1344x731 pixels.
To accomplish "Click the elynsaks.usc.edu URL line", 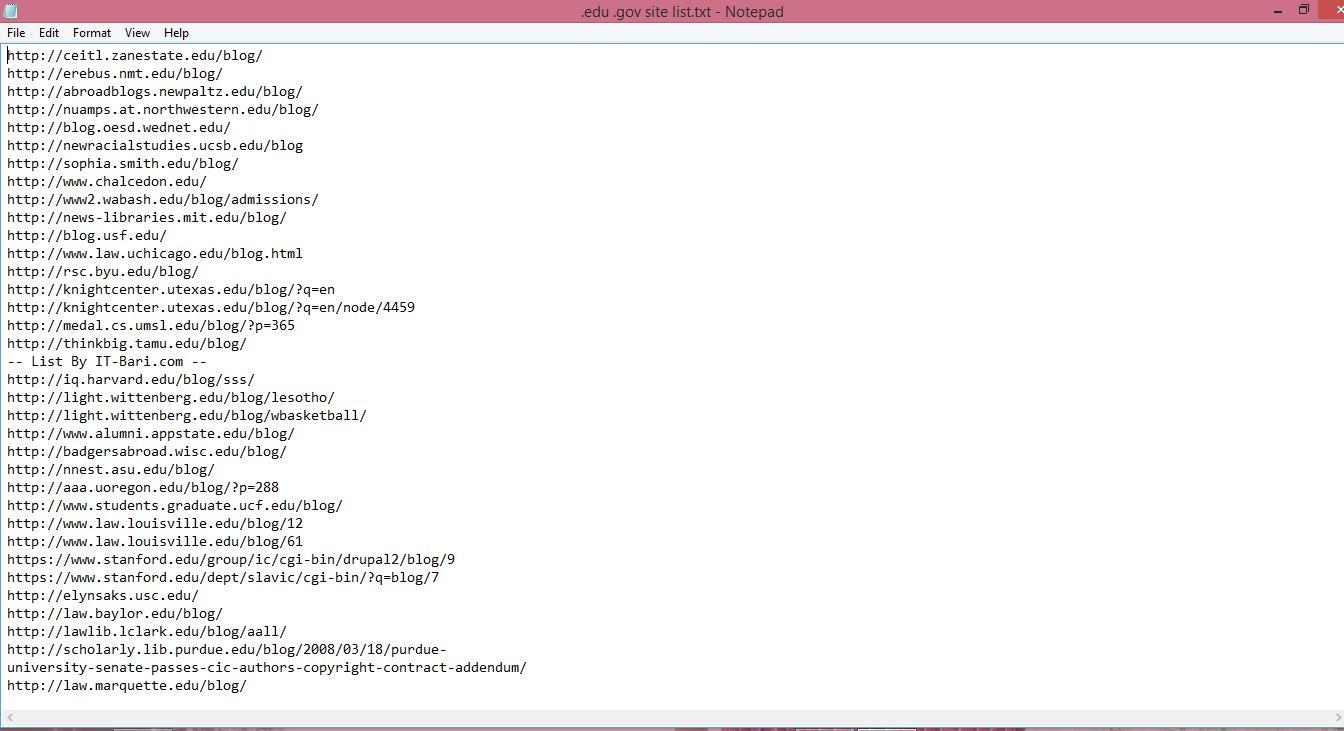I will [x=103, y=596].
